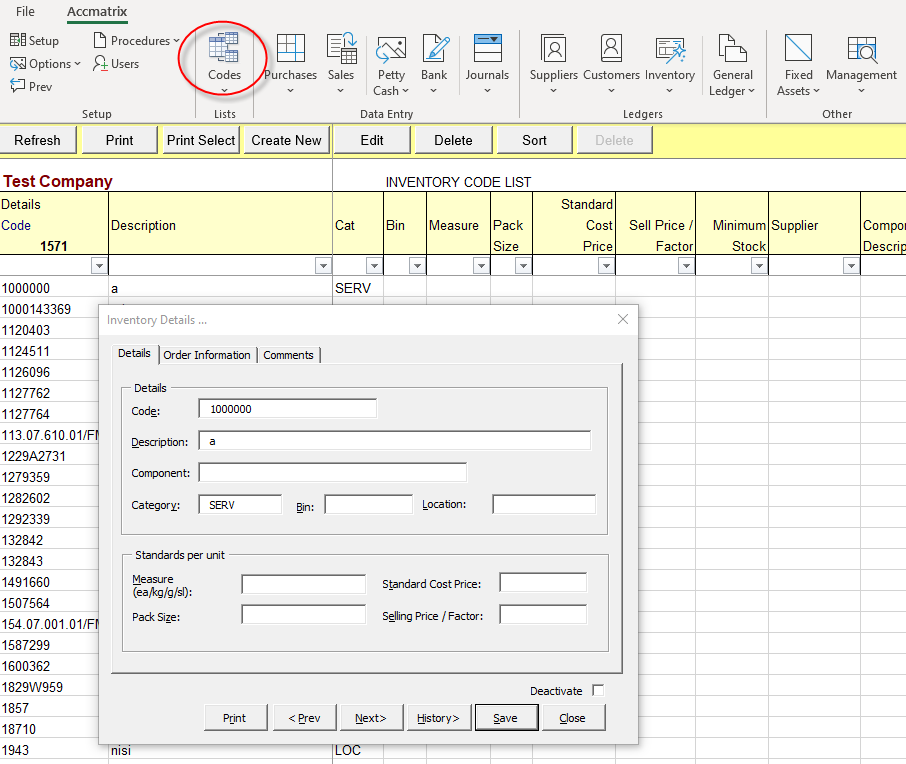This screenshot has width=906, height=764.
Task: Click the Sales ribbon icon
Action: point(341,58)
